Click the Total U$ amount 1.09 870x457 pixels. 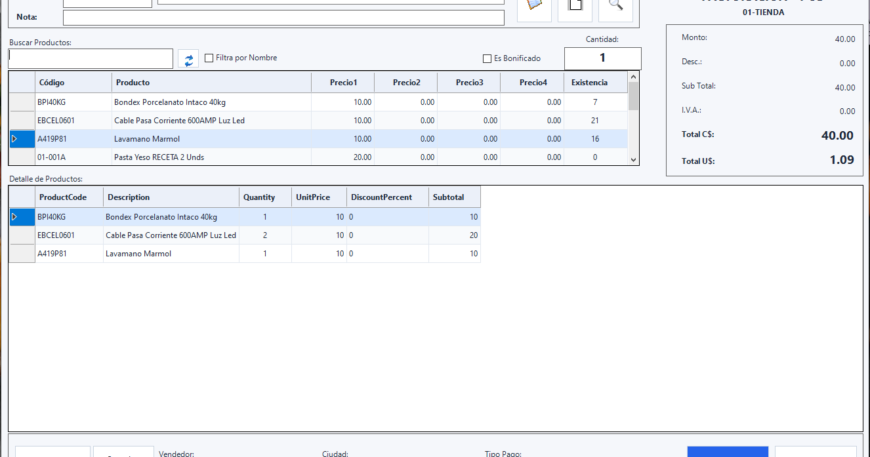point(842,160)
